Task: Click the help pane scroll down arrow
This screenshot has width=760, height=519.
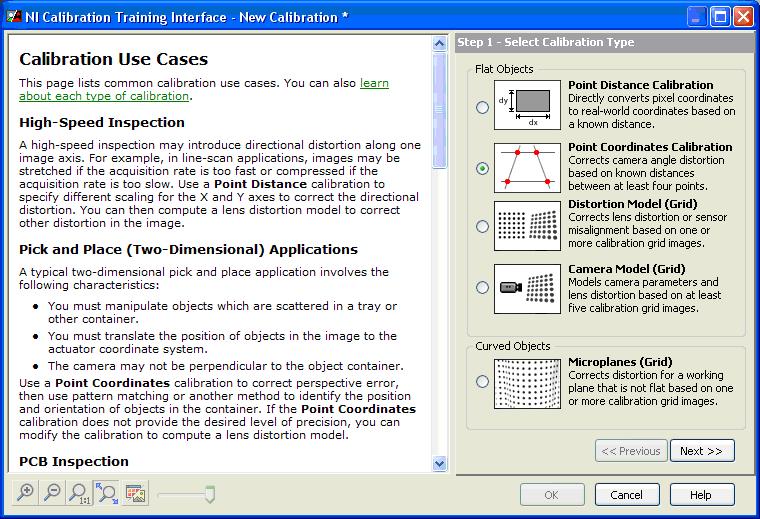Action: tap(440, 464)
